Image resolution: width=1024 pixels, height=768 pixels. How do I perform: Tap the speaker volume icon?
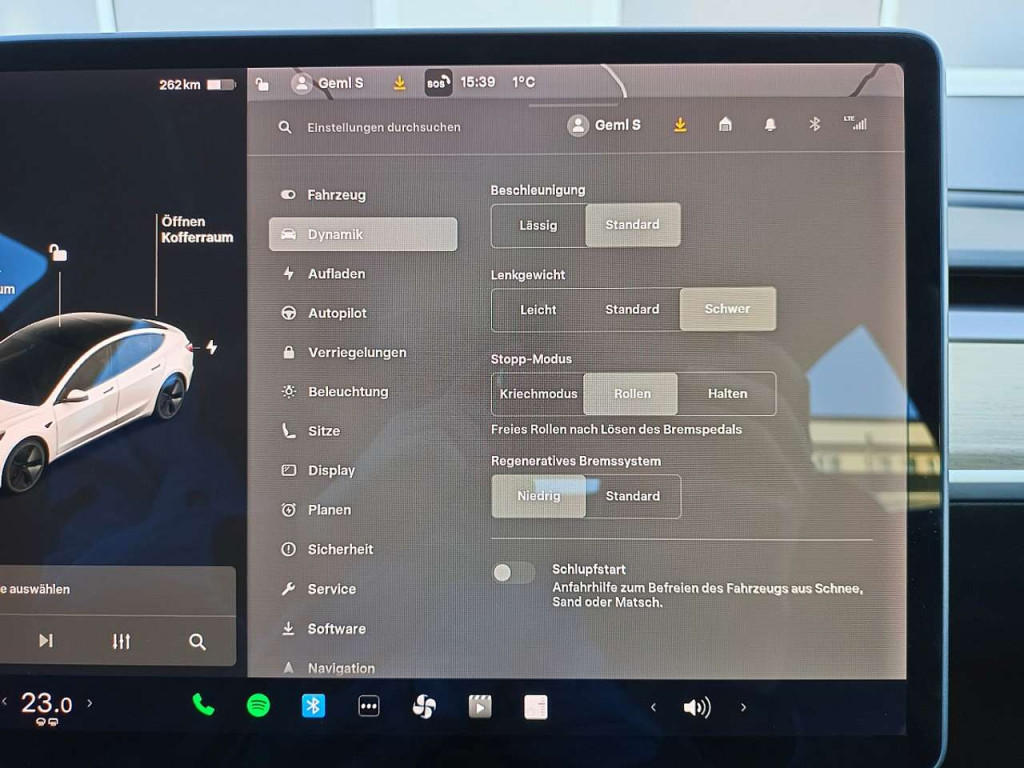(696, 707)
